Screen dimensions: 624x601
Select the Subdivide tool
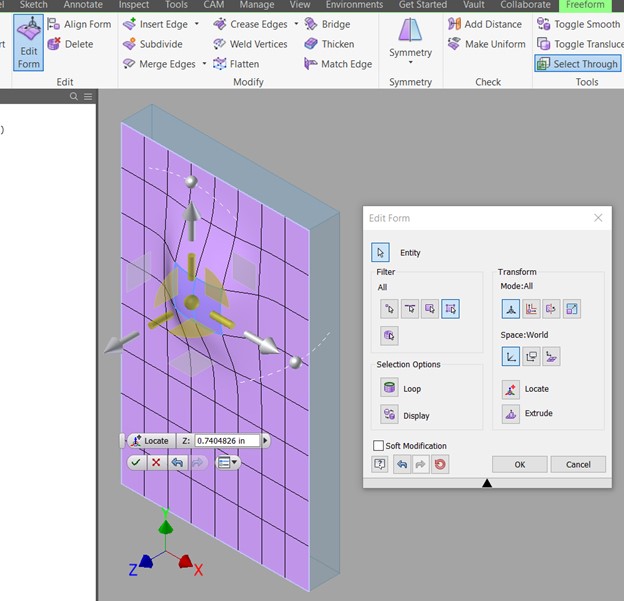click(x=153, y=44)
